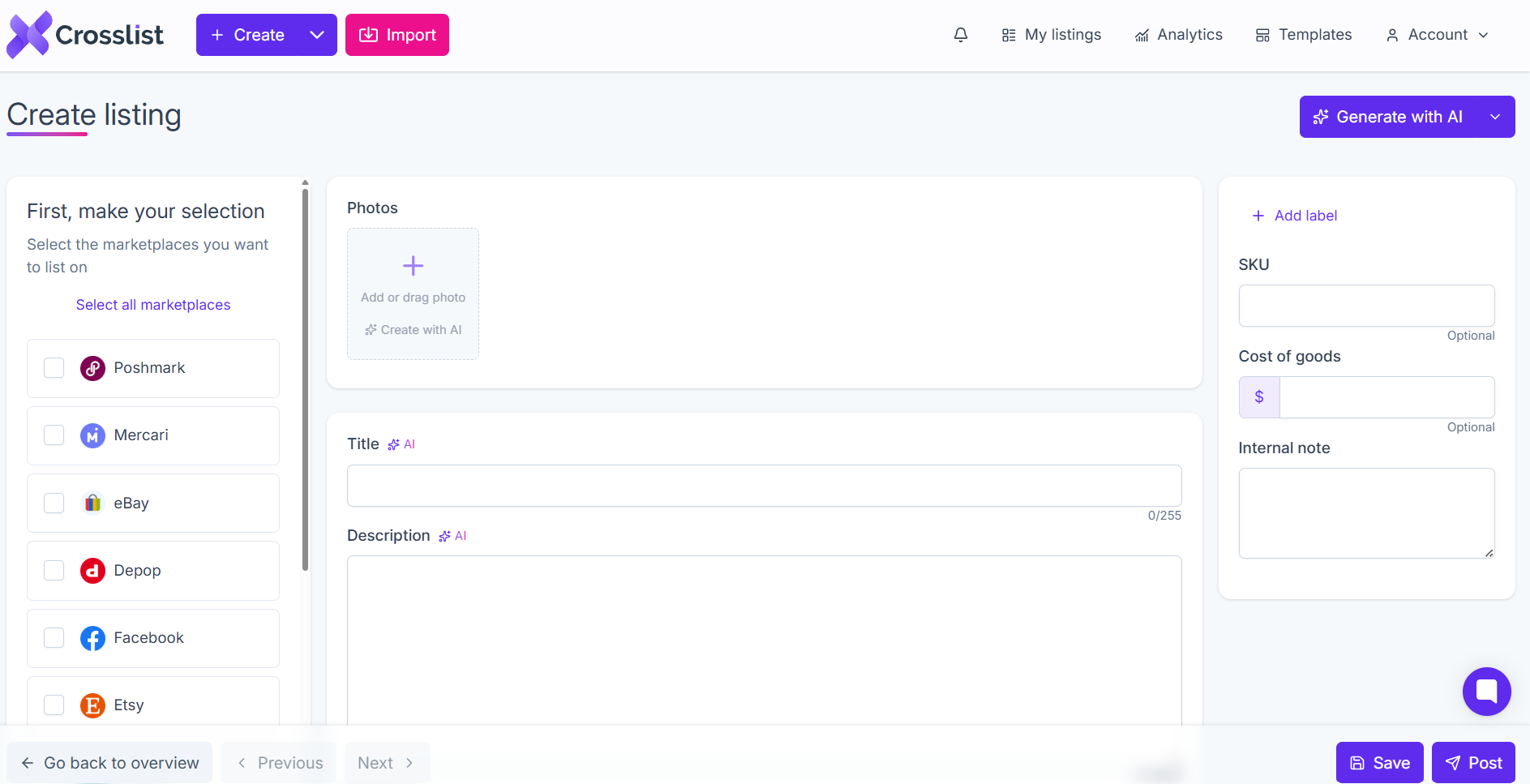This screenshot has height=784, width=1530.
Task: Click the Title input field
Action: pyautogui.click(x=765, y=486)
